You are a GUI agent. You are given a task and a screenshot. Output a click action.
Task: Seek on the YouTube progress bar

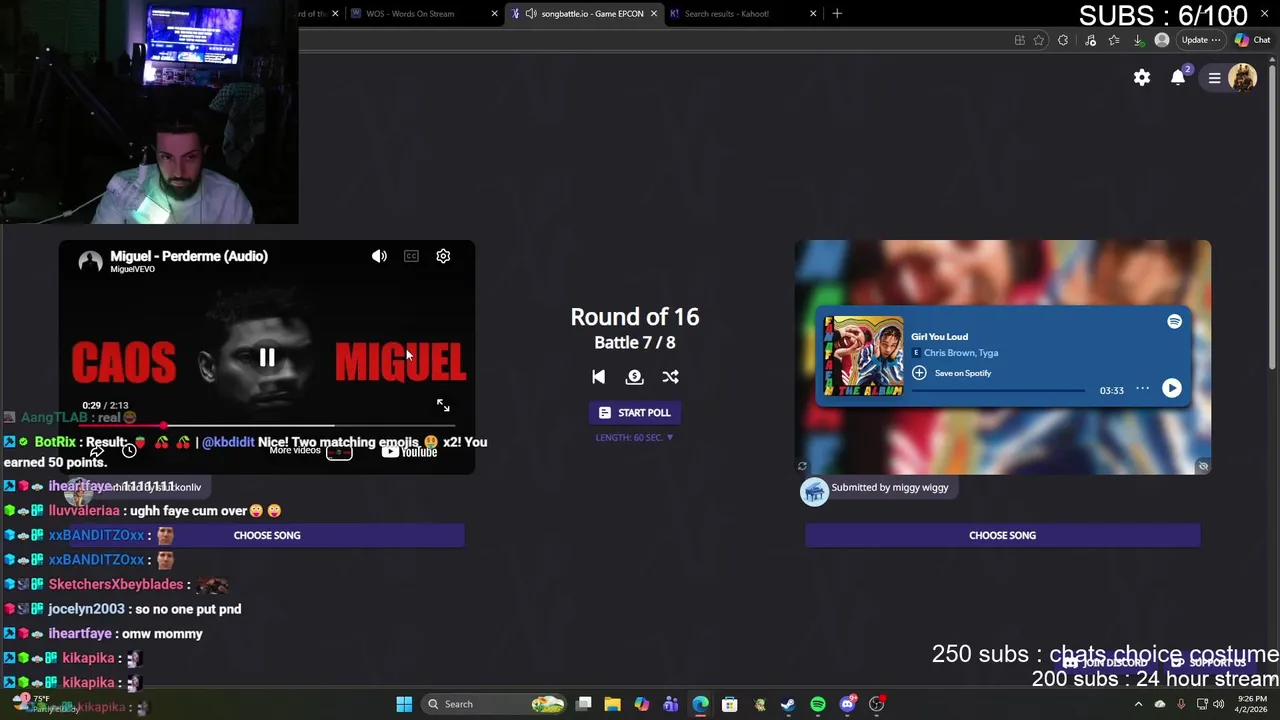tap(267, 425)
